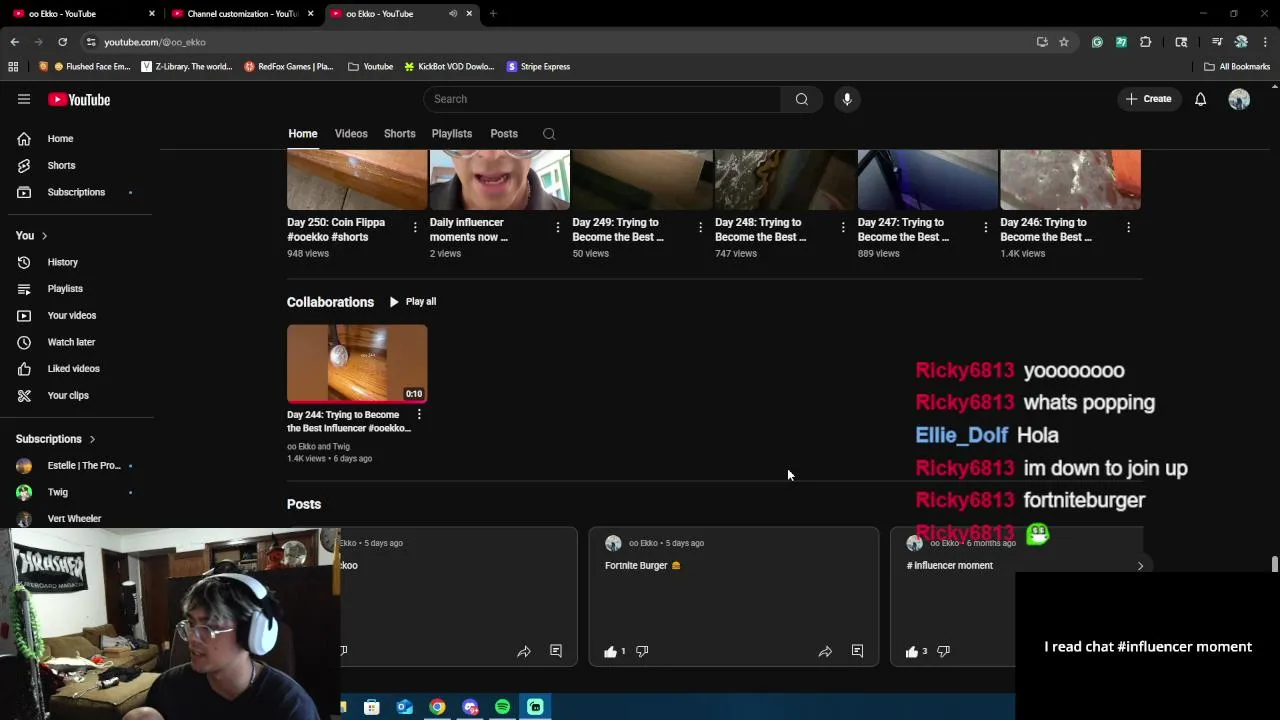Select the channel Home tab
This screenshot has width=1280, height=720.
tap(303, 134)
